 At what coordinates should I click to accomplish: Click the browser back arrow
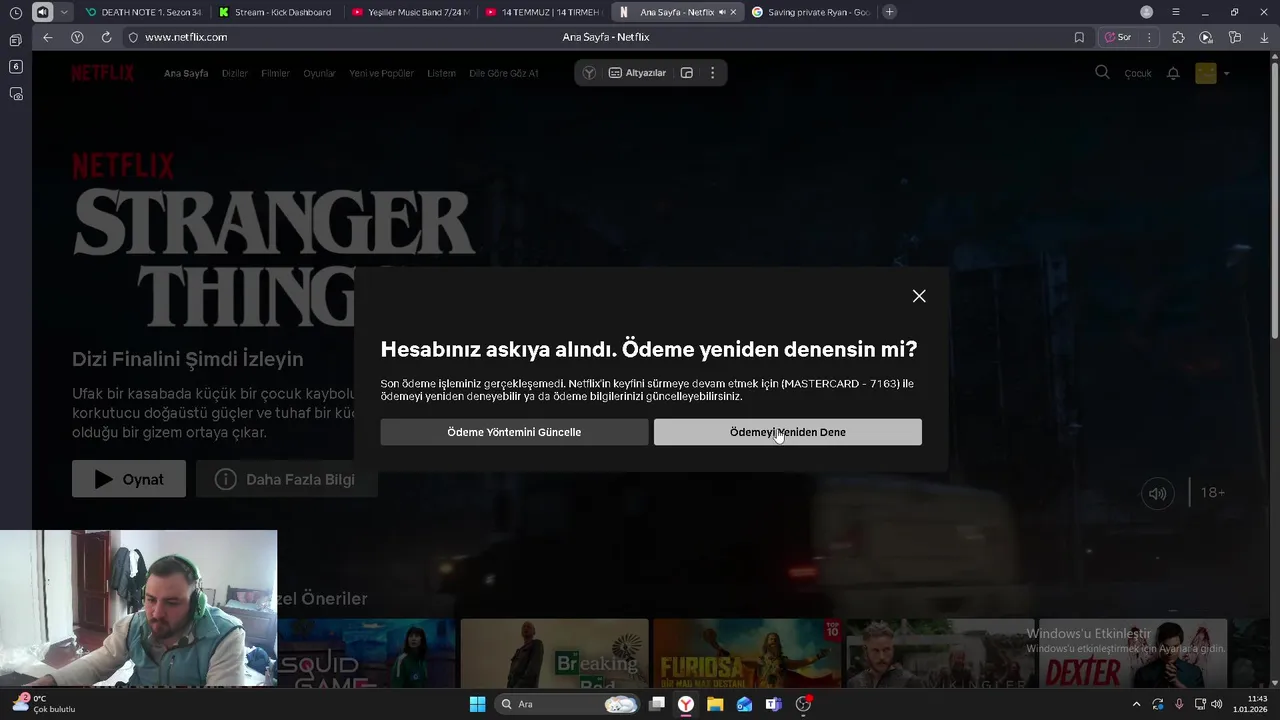[47, 37]
